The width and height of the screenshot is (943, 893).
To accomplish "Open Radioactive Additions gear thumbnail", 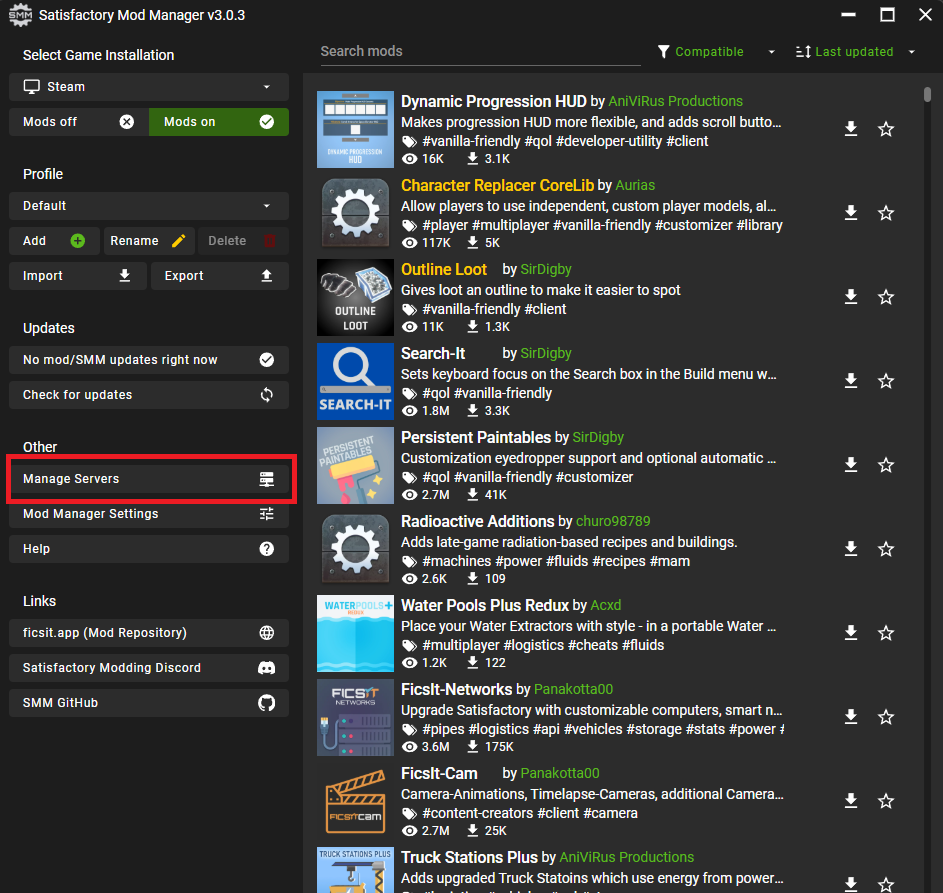I will click(x=355, y=549).
